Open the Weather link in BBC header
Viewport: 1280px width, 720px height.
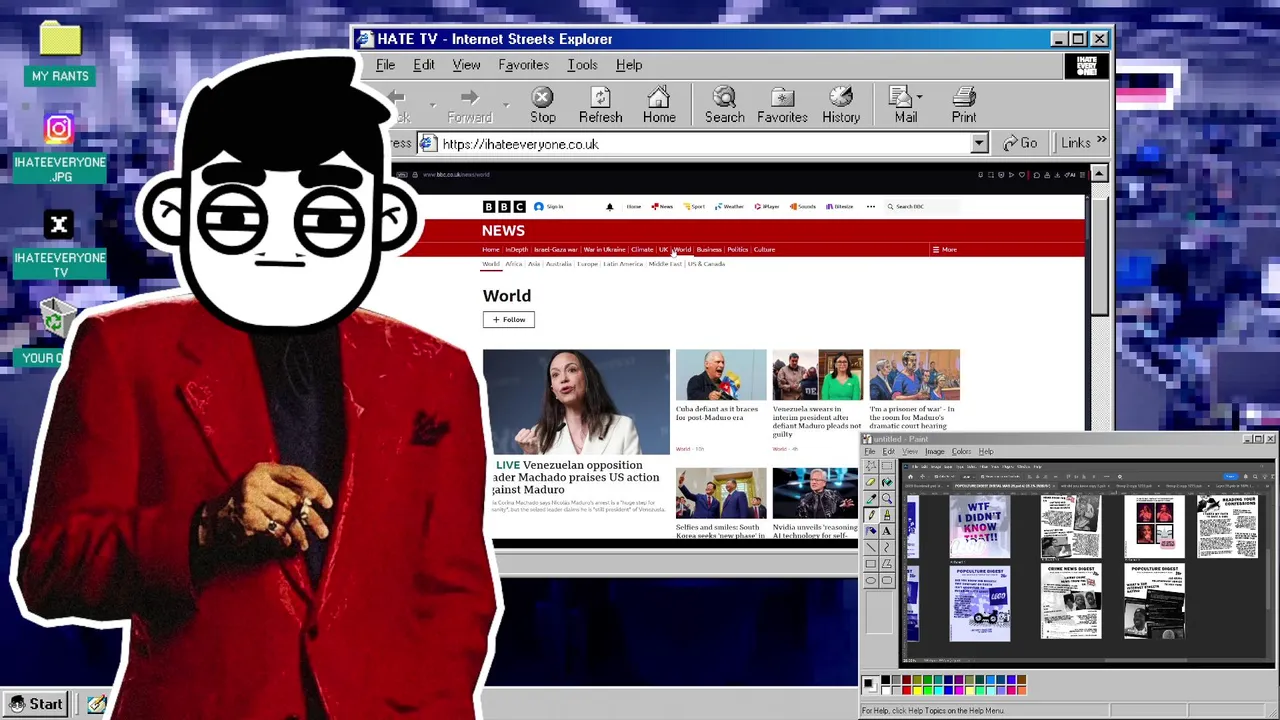point(730,206)
